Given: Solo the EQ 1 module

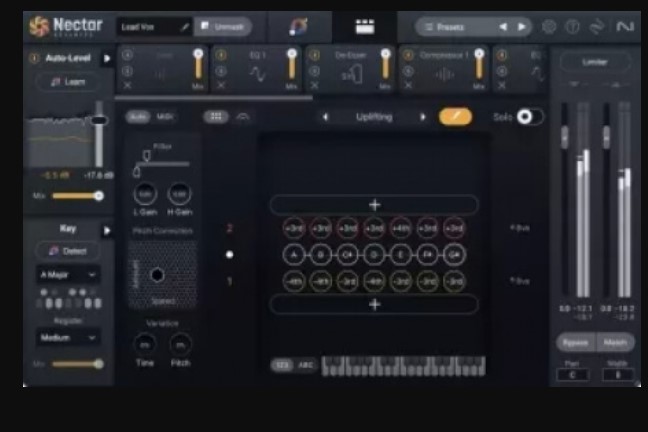Looking at the screenshot, I should (x=221, y=71).
